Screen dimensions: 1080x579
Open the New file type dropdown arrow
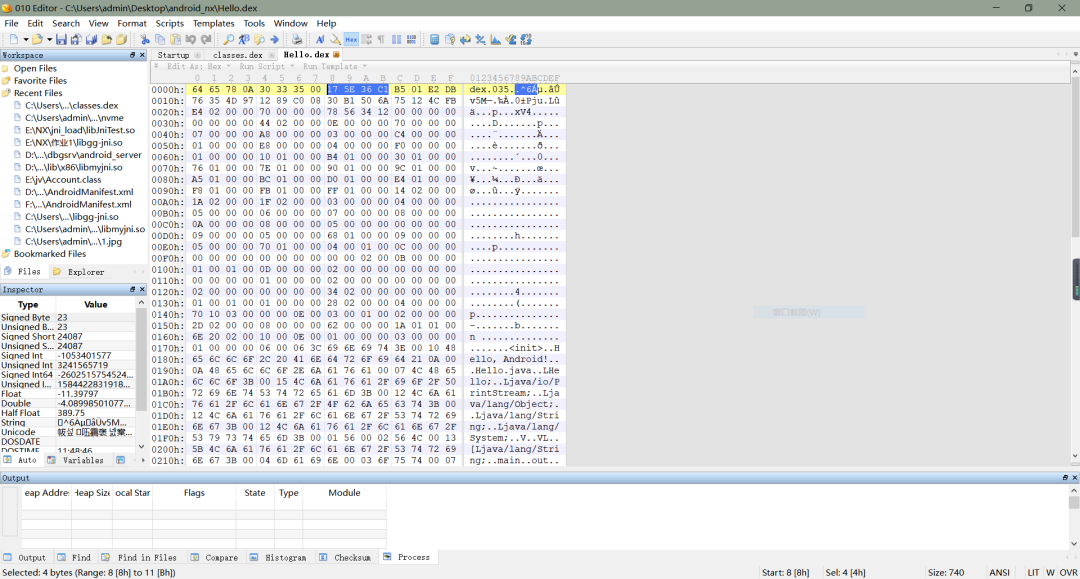click(25, 39)
